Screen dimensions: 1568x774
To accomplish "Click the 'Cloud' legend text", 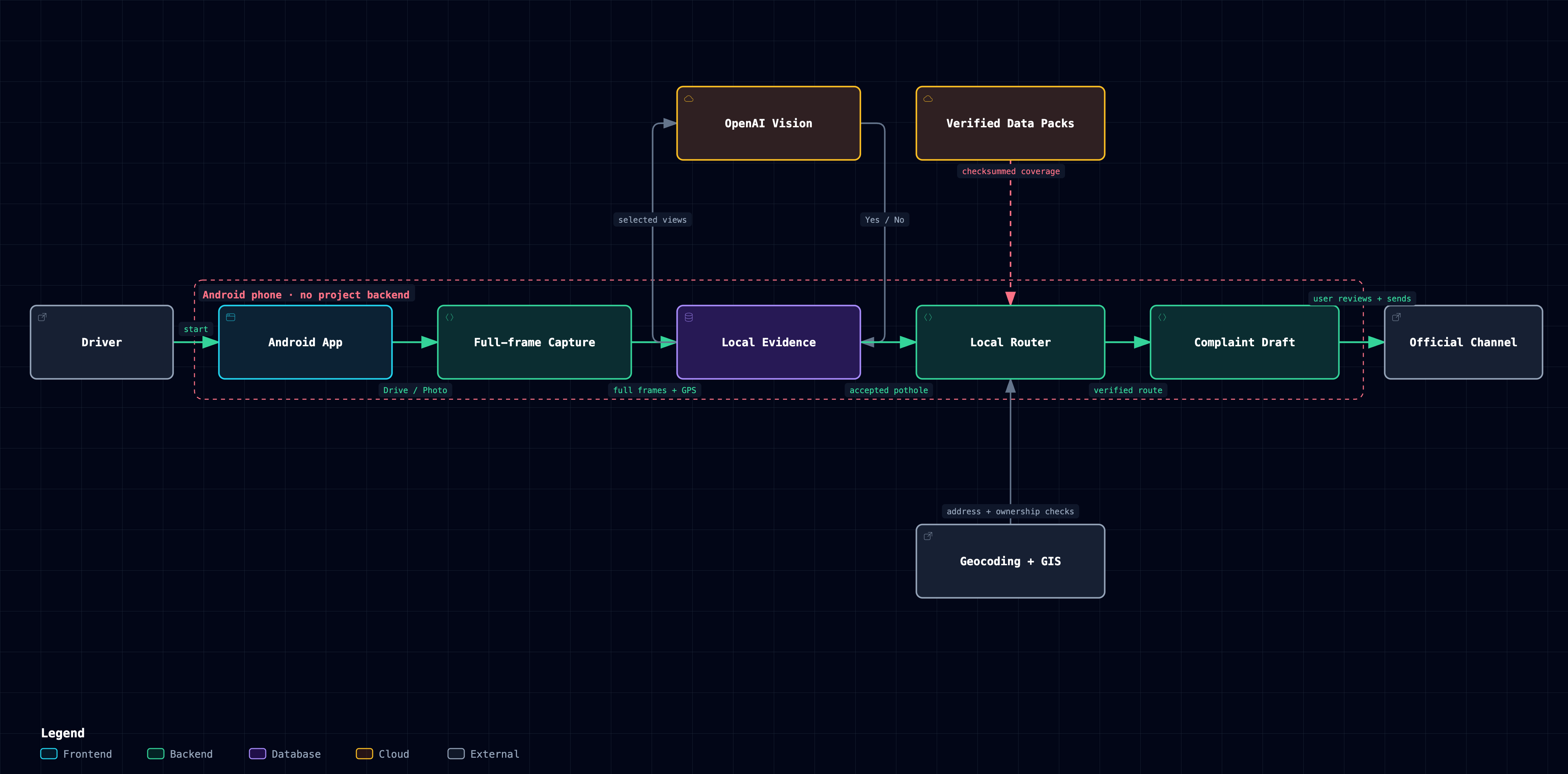I will pos(394,754).
